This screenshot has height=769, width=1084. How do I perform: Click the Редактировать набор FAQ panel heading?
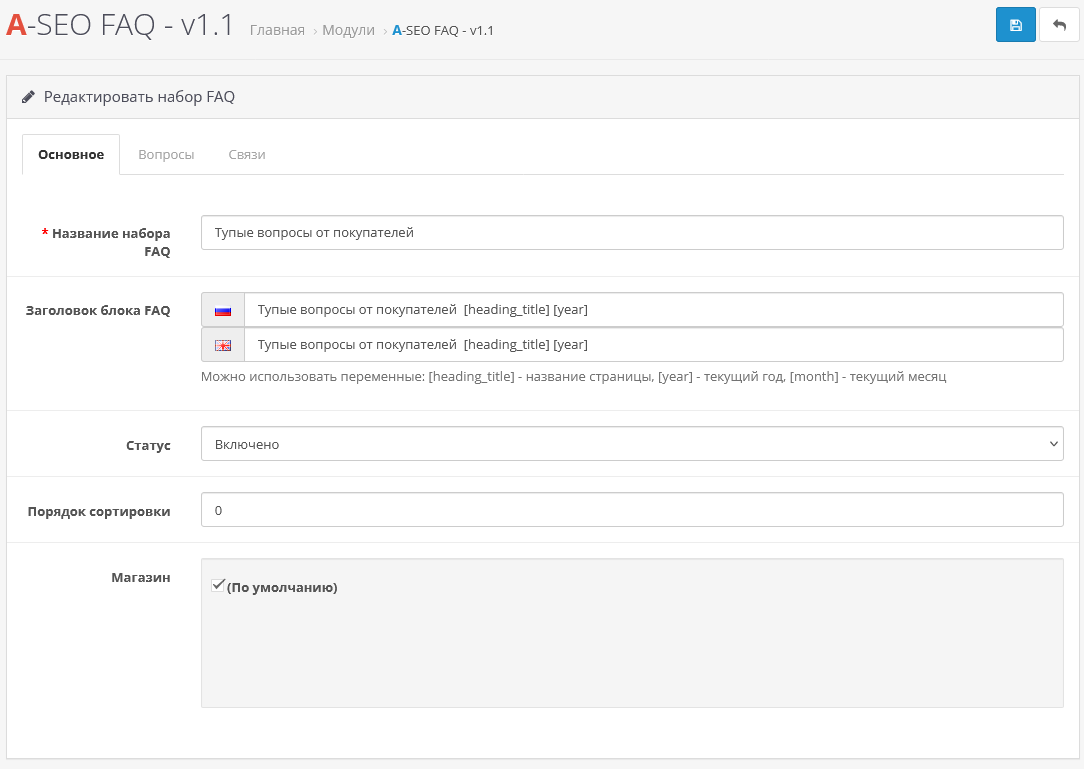139,97
